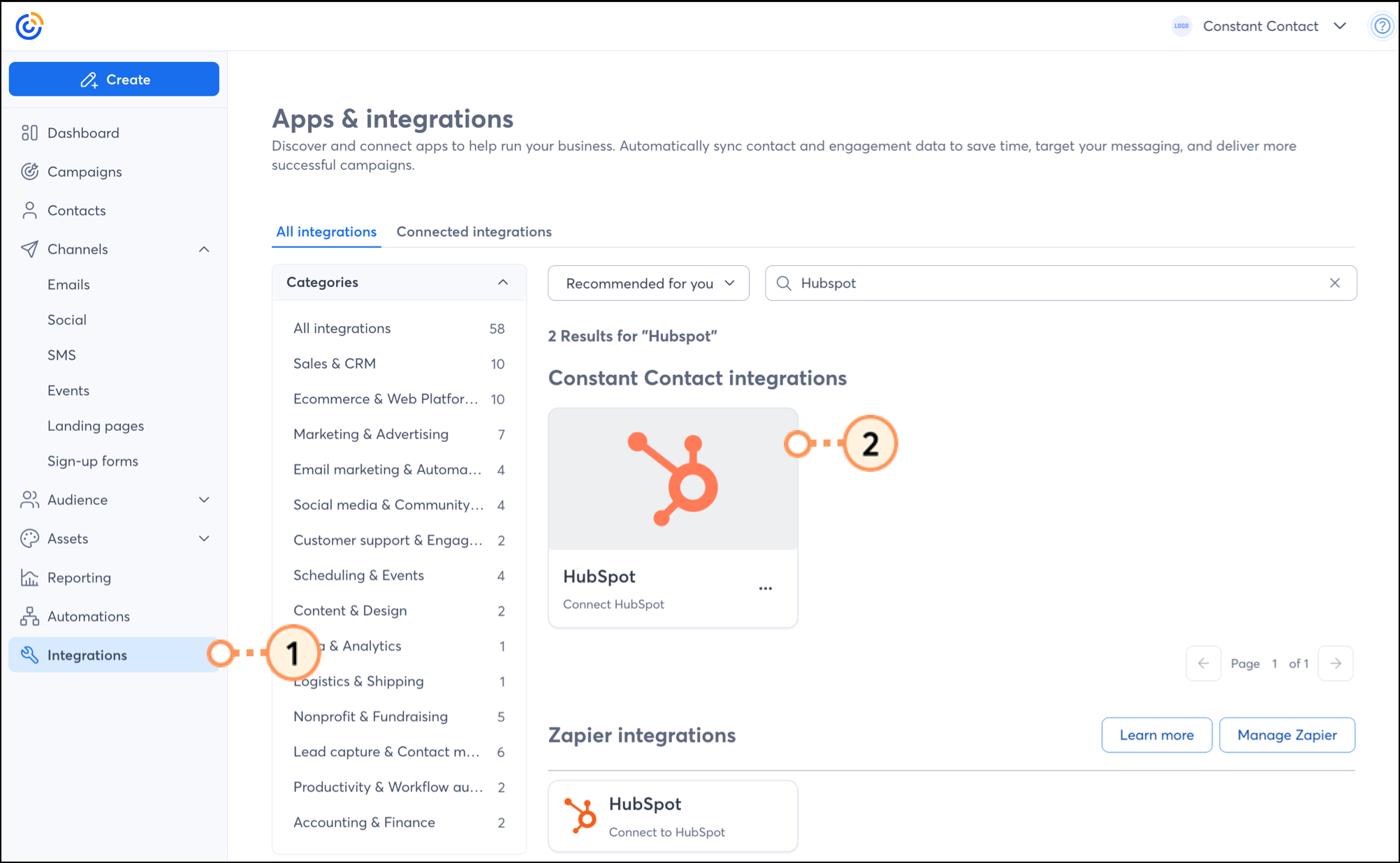Click the Manage Zapier button
1400x863 pixels.
point(1286,735)
